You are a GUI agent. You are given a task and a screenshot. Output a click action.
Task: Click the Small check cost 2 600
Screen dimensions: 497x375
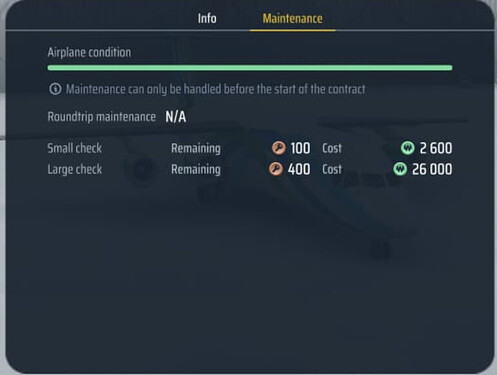[x=436, y=148]
